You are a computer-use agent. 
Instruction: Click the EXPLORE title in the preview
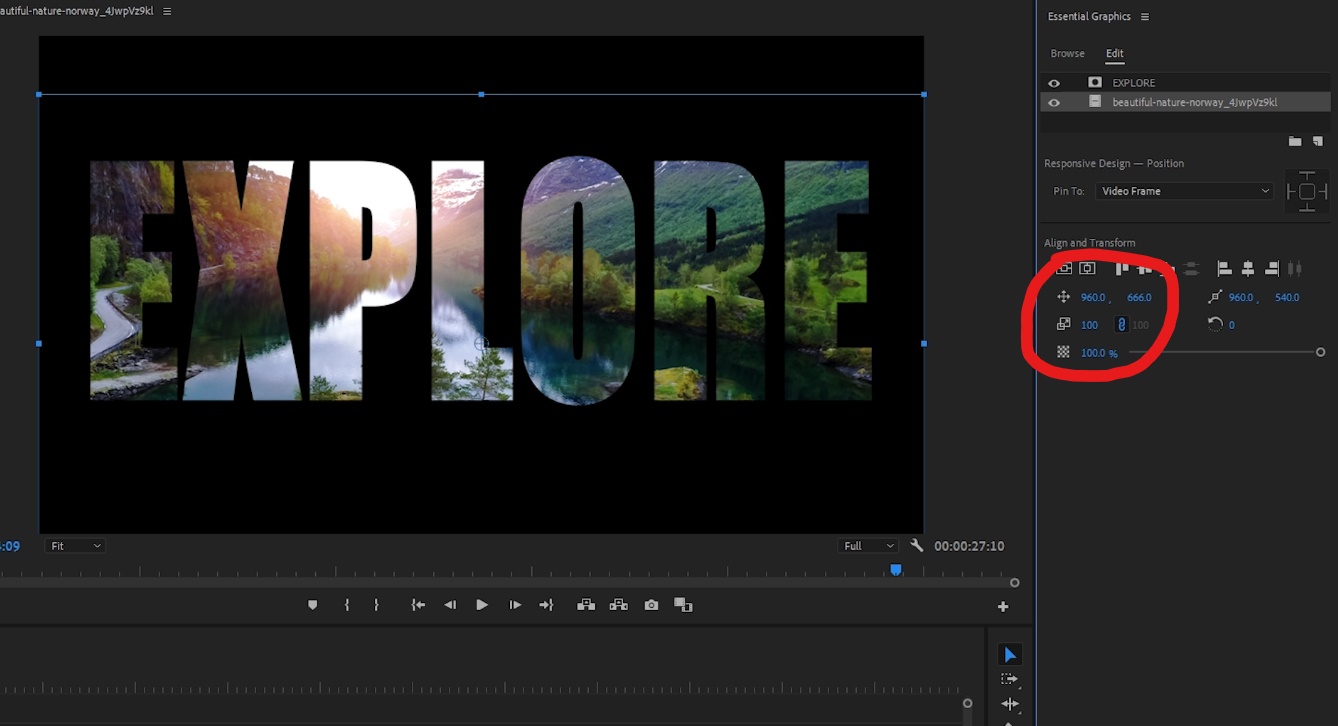481,281
